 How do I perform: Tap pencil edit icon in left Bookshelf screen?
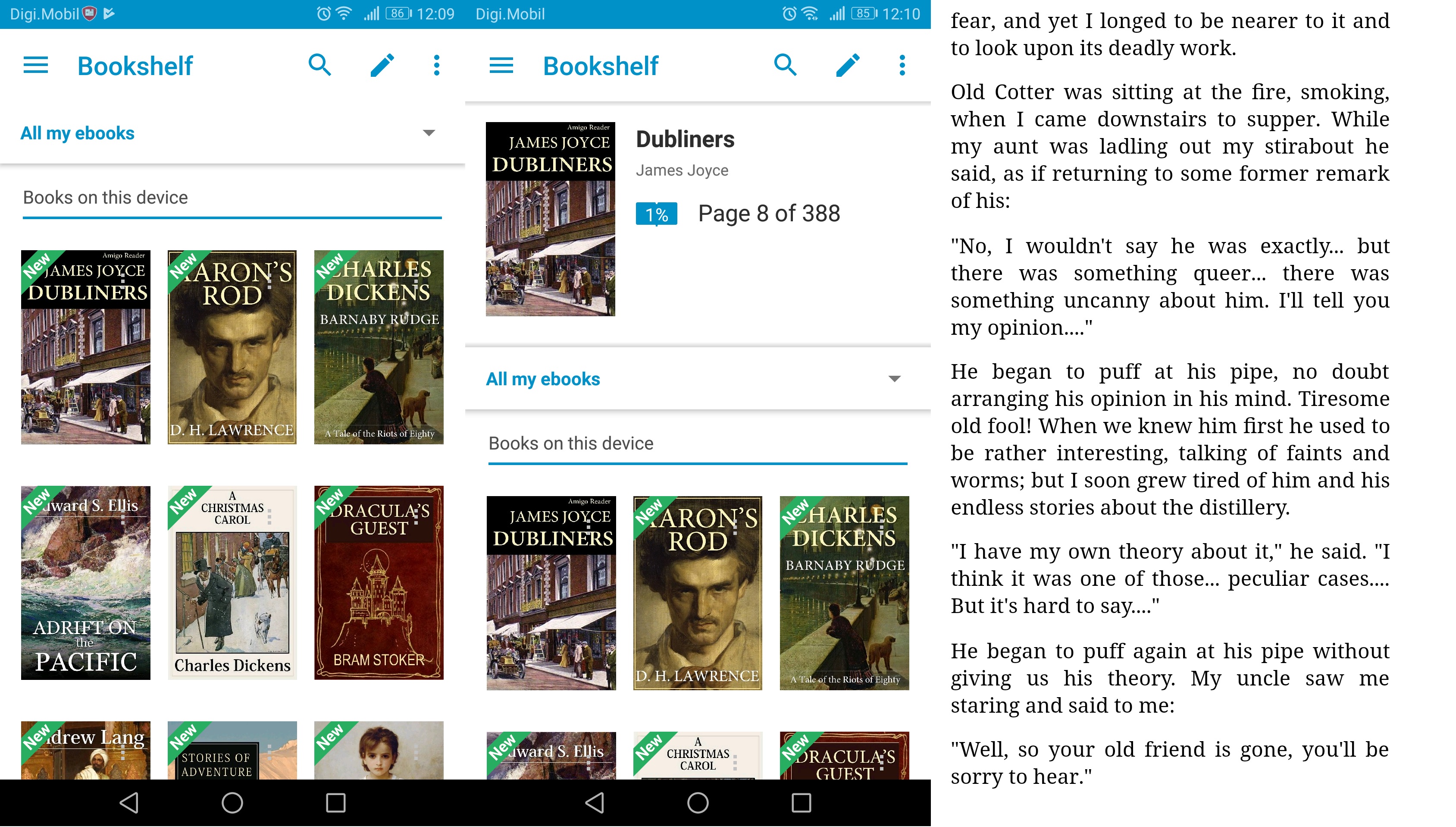click(382, 65)
